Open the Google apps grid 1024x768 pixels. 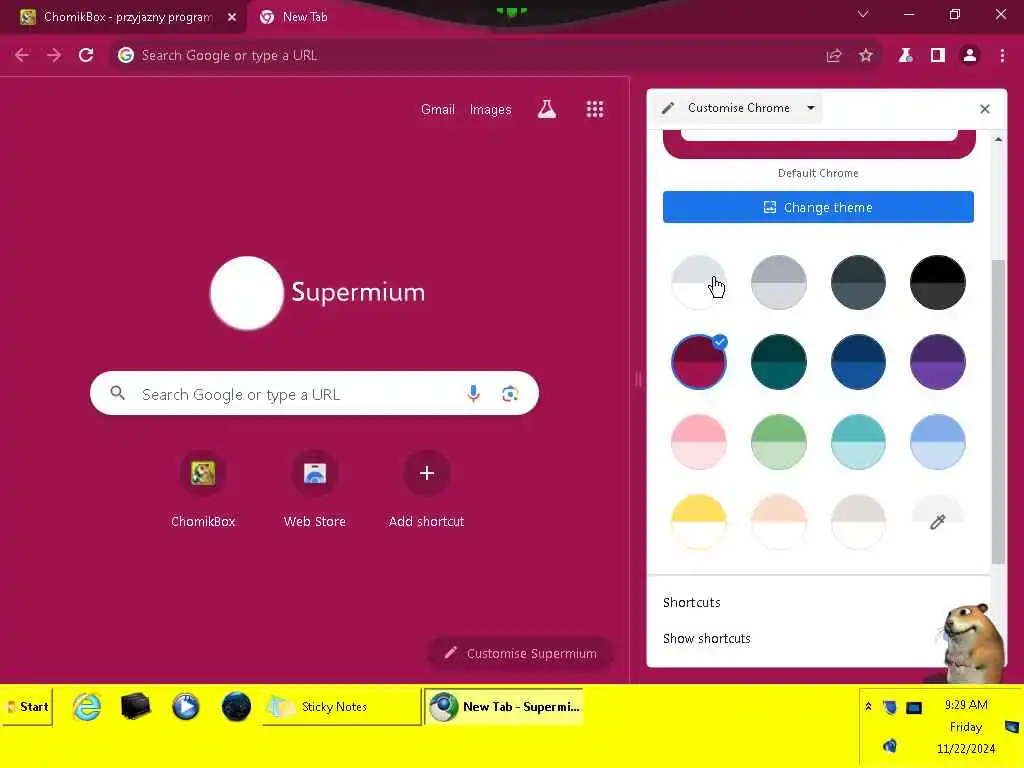coord(594,109)
